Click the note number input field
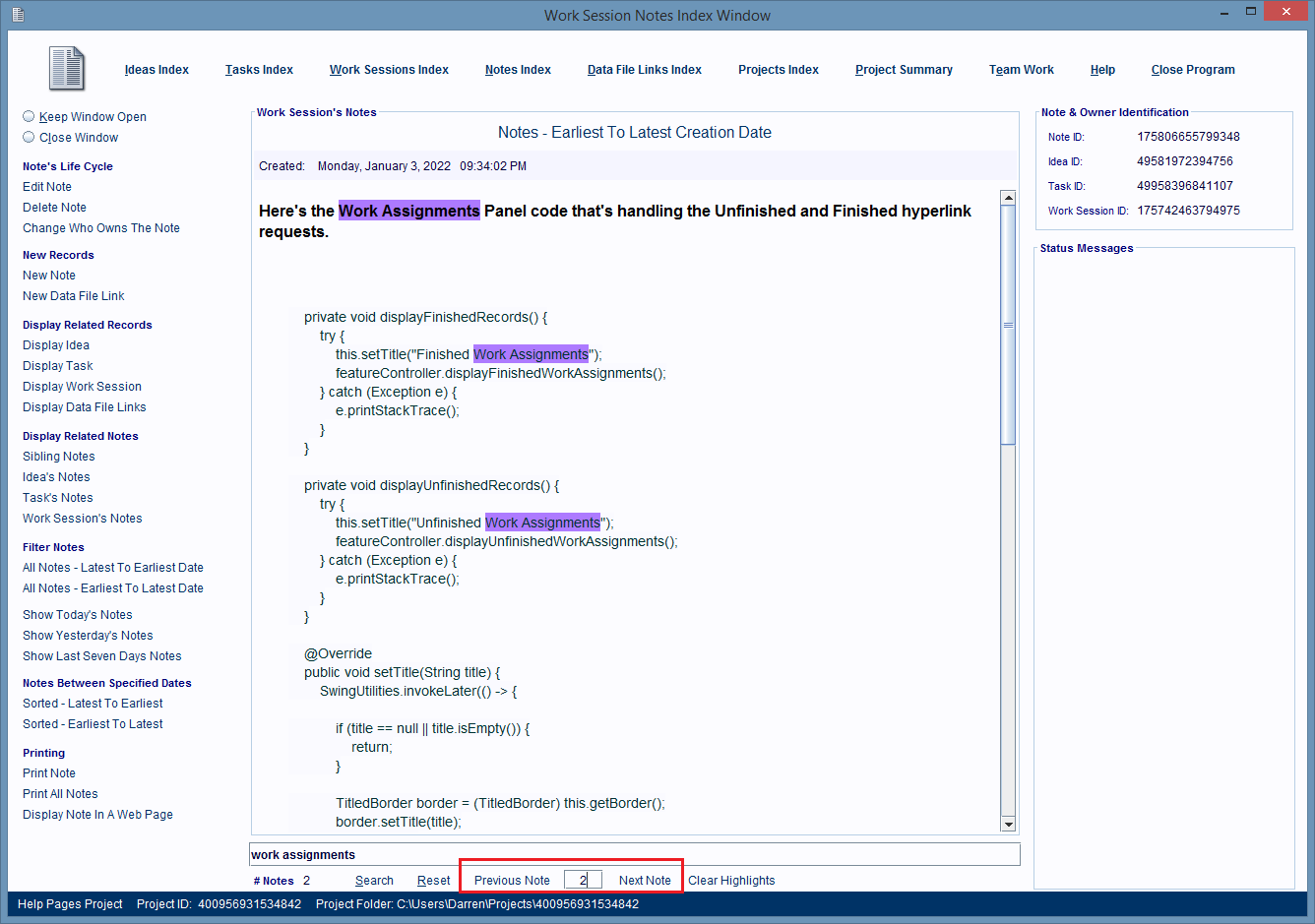 pyautogui.click(x=583, y=880)
